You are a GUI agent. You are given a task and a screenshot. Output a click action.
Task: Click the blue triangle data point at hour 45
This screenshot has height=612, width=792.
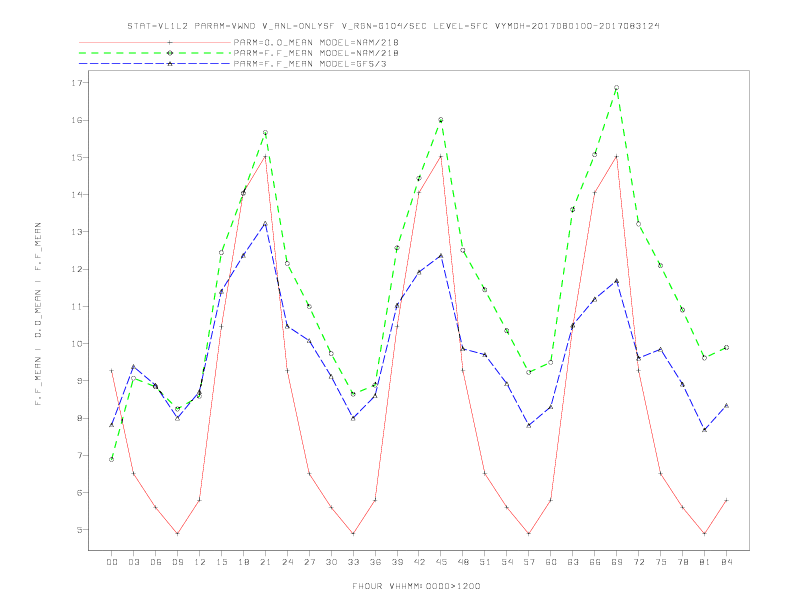(440, 256)
